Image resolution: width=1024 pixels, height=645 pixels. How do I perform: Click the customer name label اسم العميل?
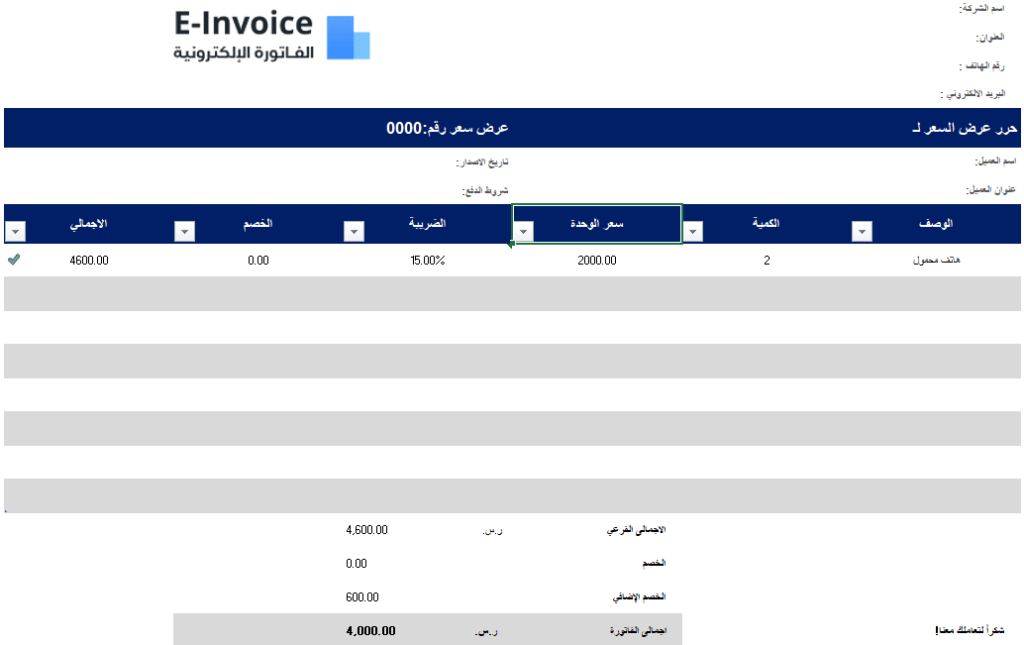point(996,162)
